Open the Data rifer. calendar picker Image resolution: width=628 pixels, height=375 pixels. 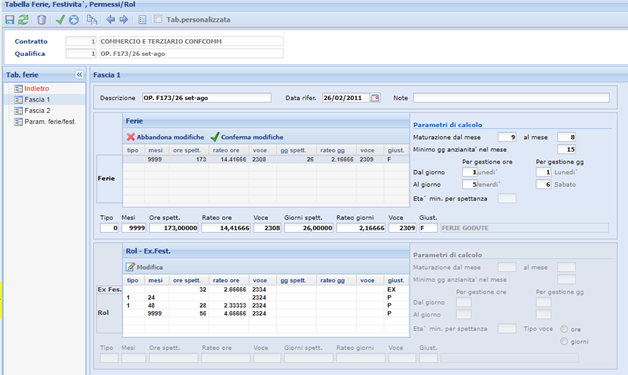click(375, 98)
